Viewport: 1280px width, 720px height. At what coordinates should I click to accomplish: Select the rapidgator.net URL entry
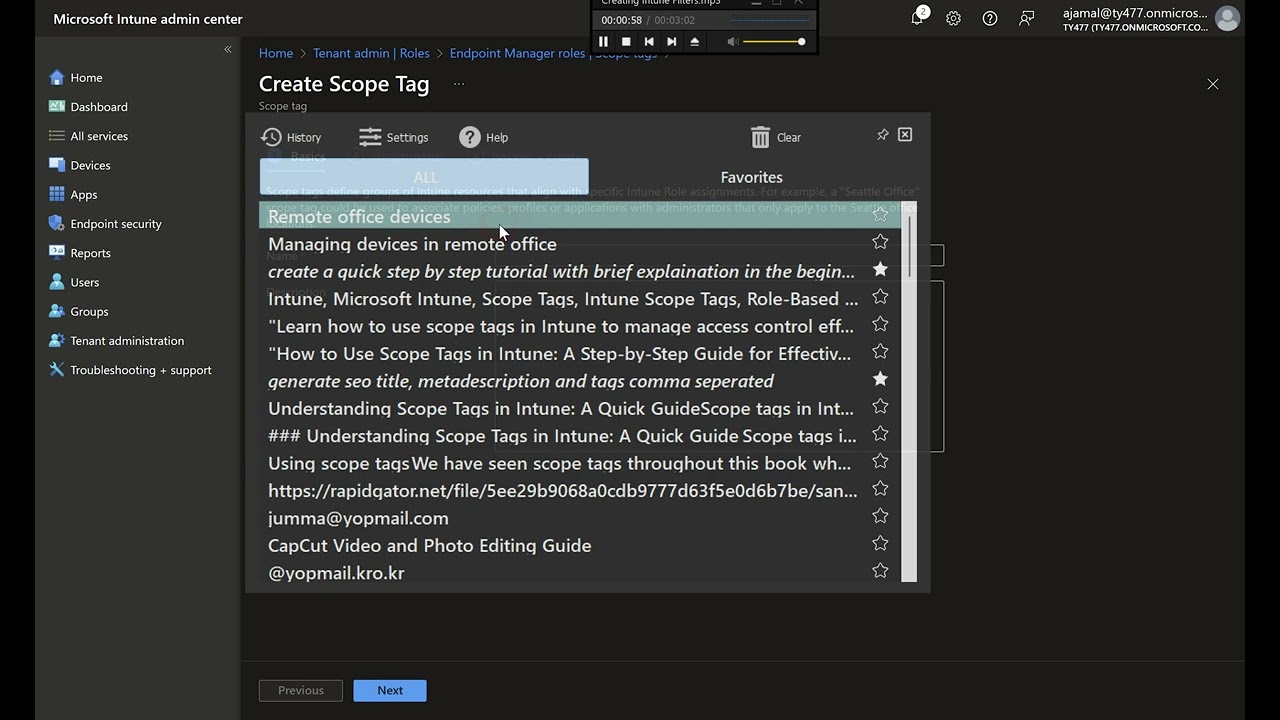563,491
